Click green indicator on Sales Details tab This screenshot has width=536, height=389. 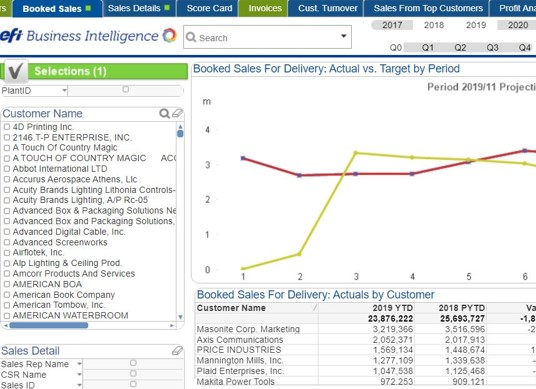(167, 8)
